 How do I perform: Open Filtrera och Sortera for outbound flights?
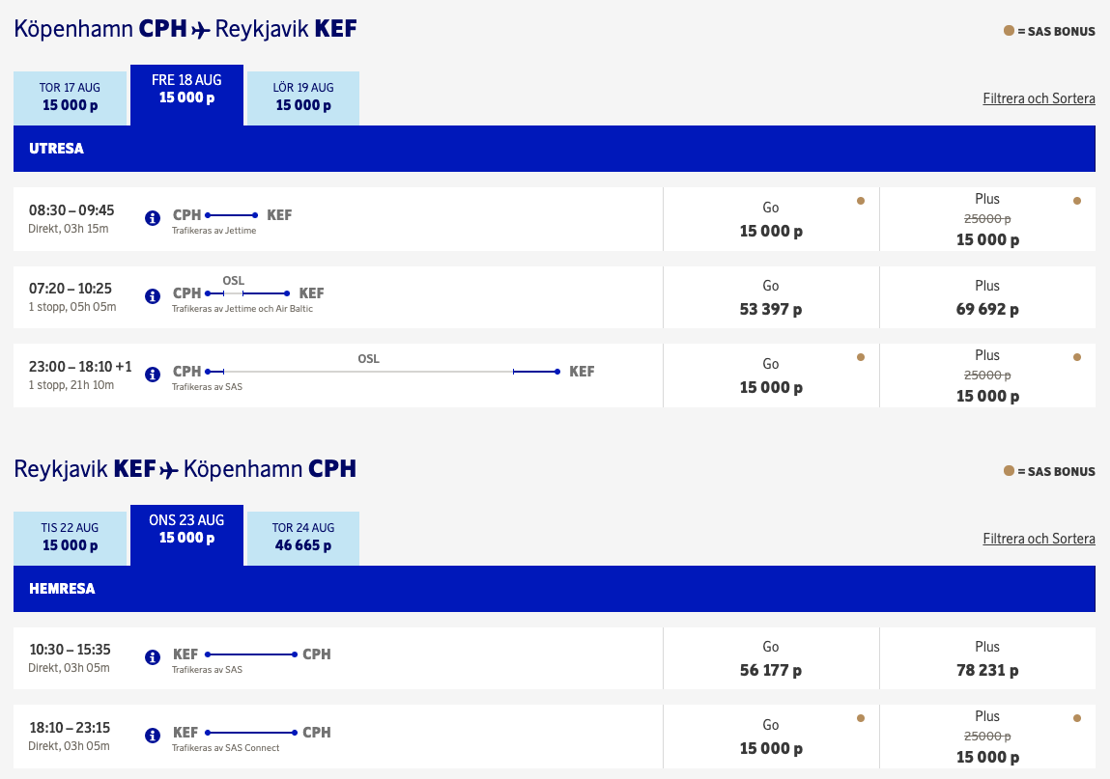pos(1039,98)
